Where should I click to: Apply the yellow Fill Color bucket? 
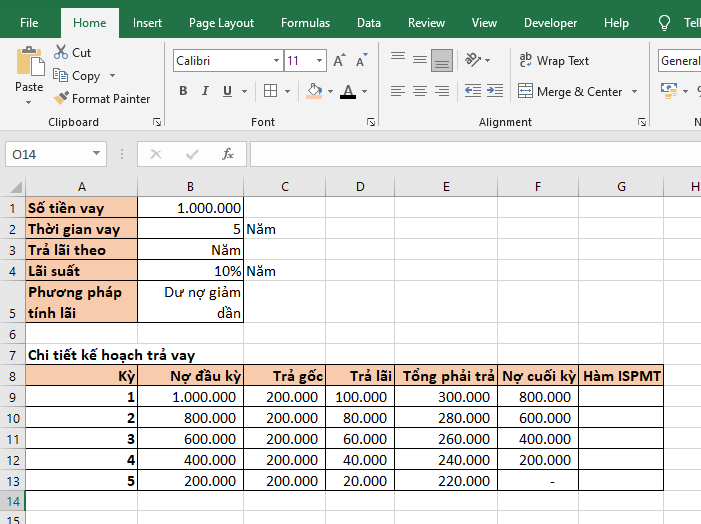click(314, 91)
